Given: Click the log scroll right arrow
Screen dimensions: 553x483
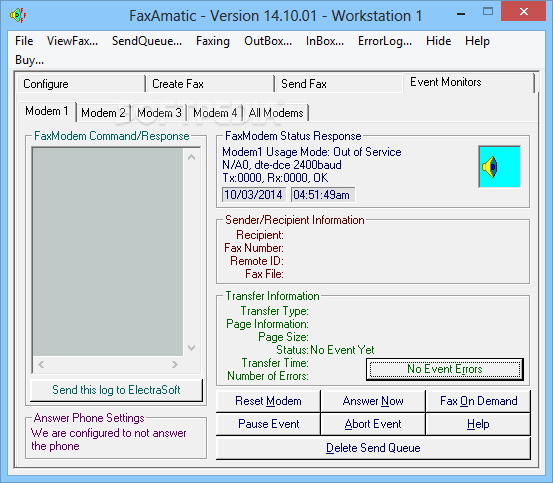Looking at the screenshot, I should 175,364.
